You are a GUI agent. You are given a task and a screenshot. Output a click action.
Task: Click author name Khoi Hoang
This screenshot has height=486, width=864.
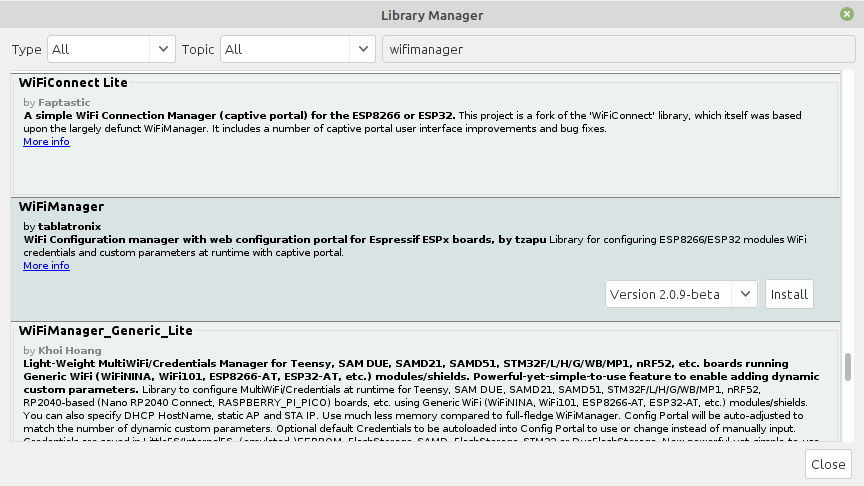(69, 350)
